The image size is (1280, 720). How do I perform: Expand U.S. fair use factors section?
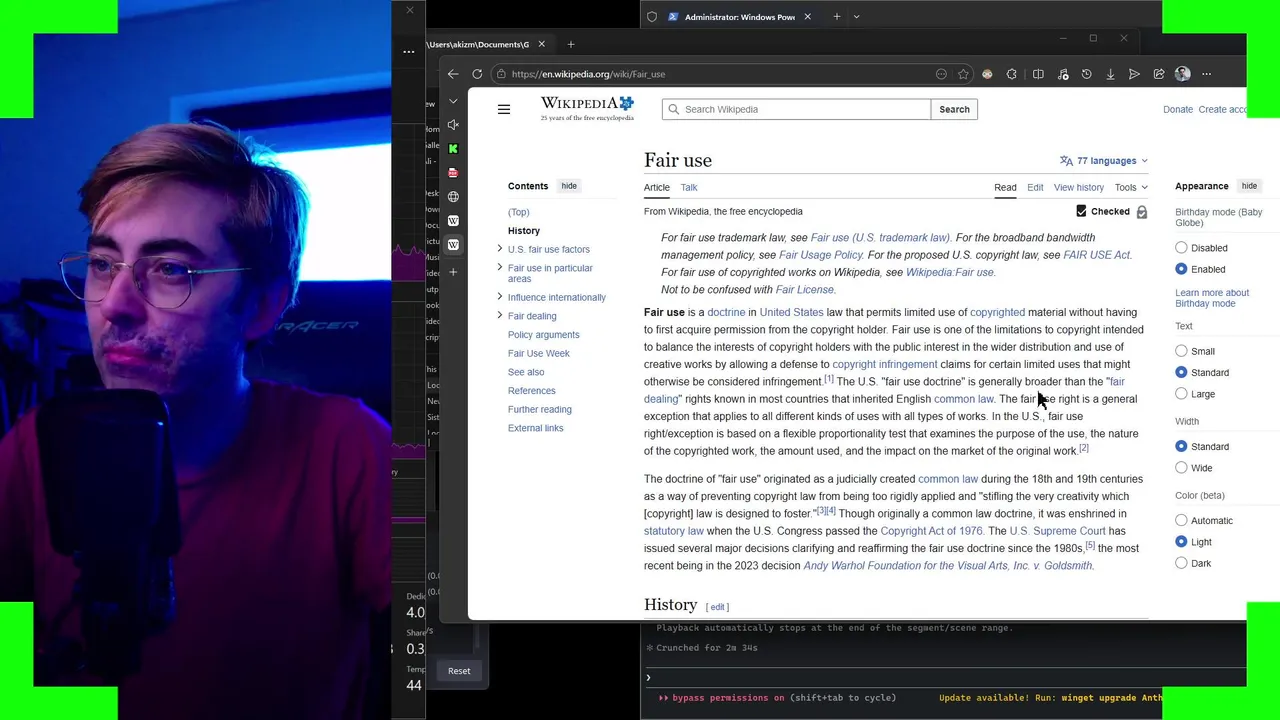(499, 249)
